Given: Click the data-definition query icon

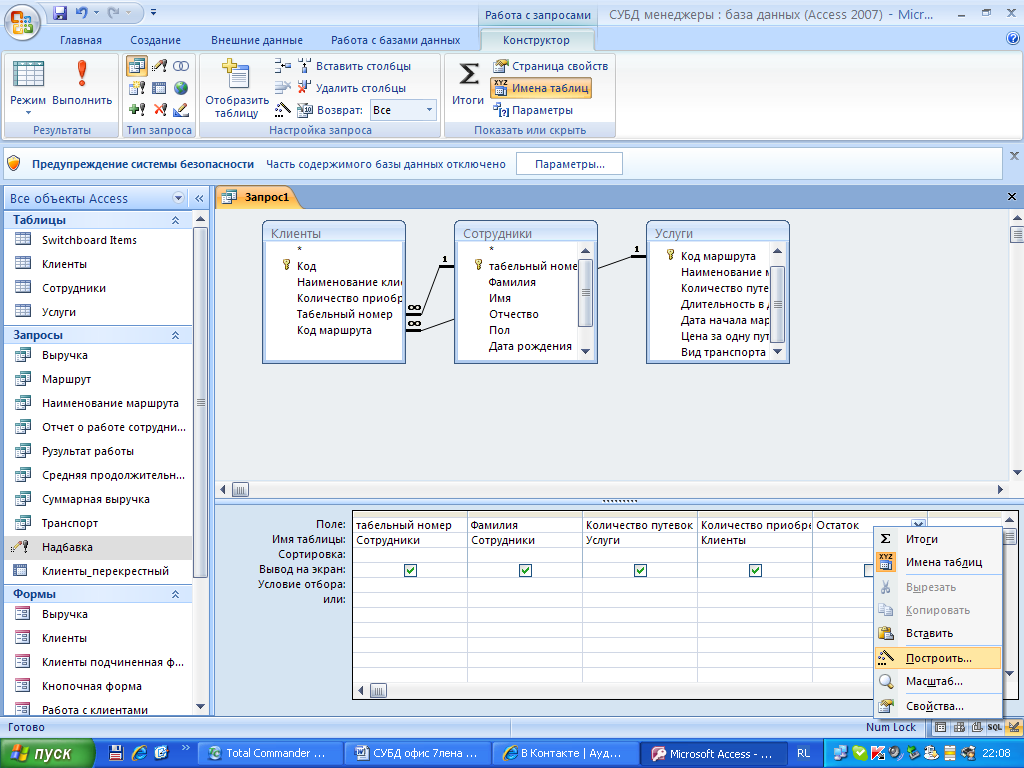Looking at the screenshot, I should coord(181,109).
